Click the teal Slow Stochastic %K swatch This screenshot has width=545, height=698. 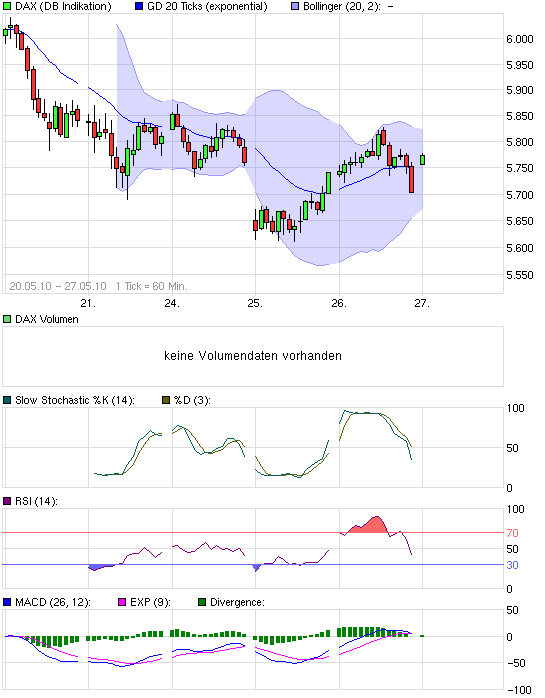[7, 400]
